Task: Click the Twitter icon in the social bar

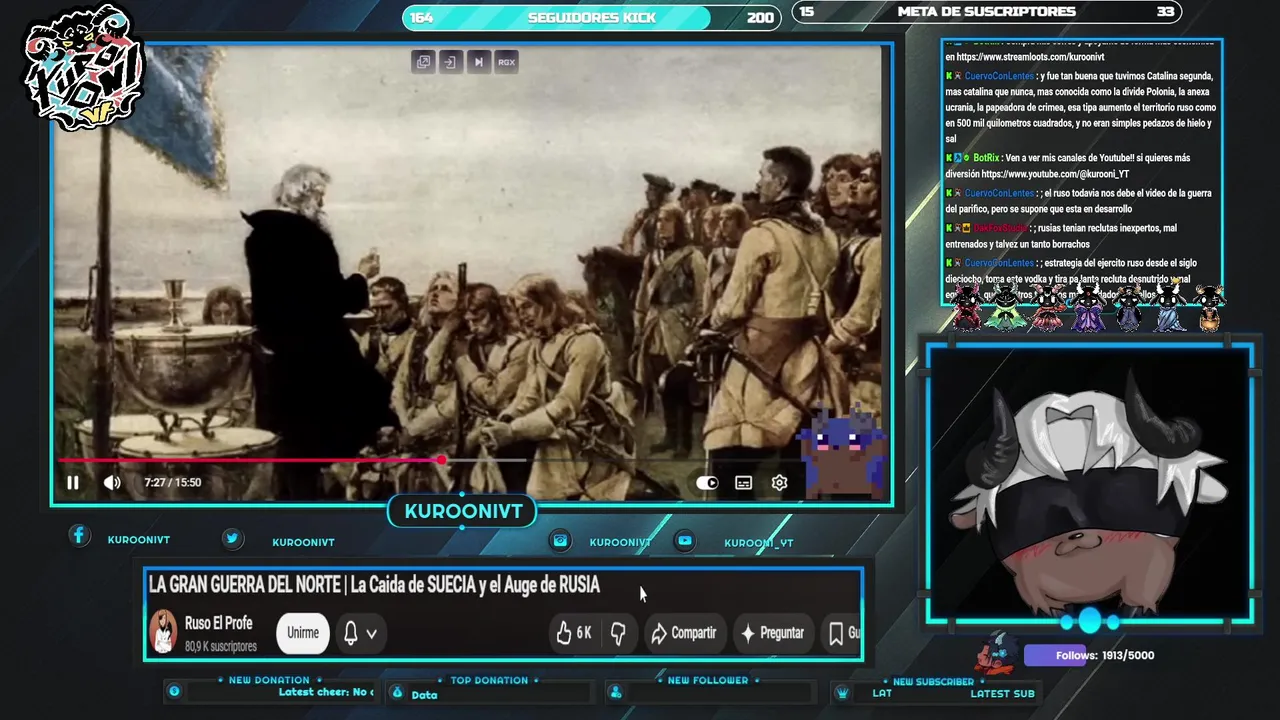Action: (232, 538)
